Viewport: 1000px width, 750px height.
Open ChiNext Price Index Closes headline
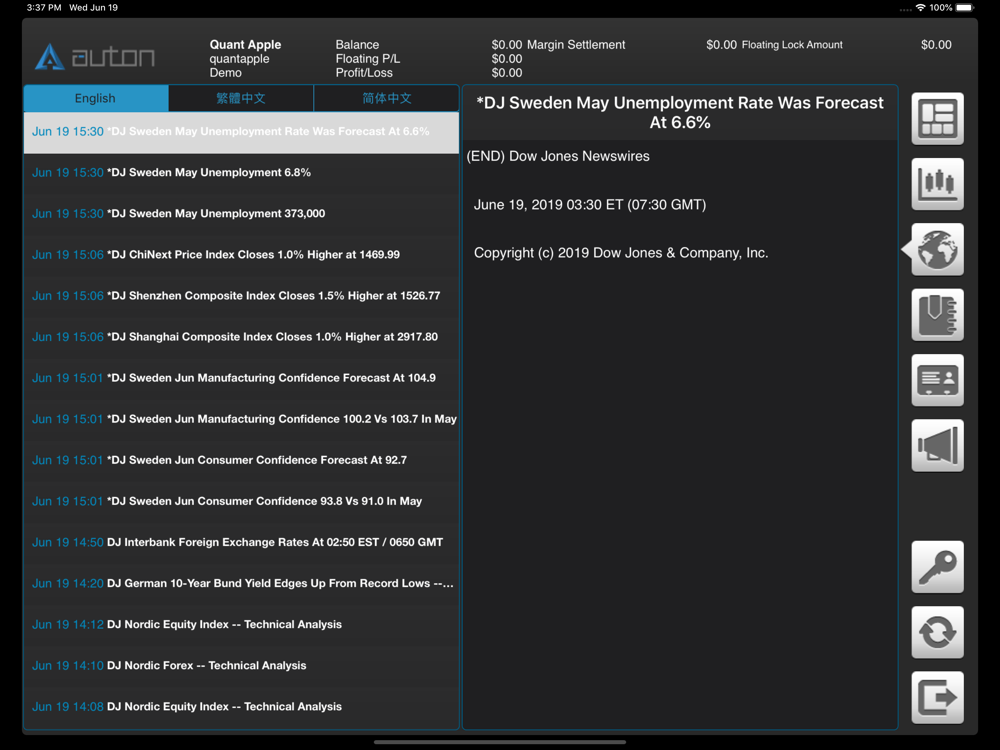point(241,255)
